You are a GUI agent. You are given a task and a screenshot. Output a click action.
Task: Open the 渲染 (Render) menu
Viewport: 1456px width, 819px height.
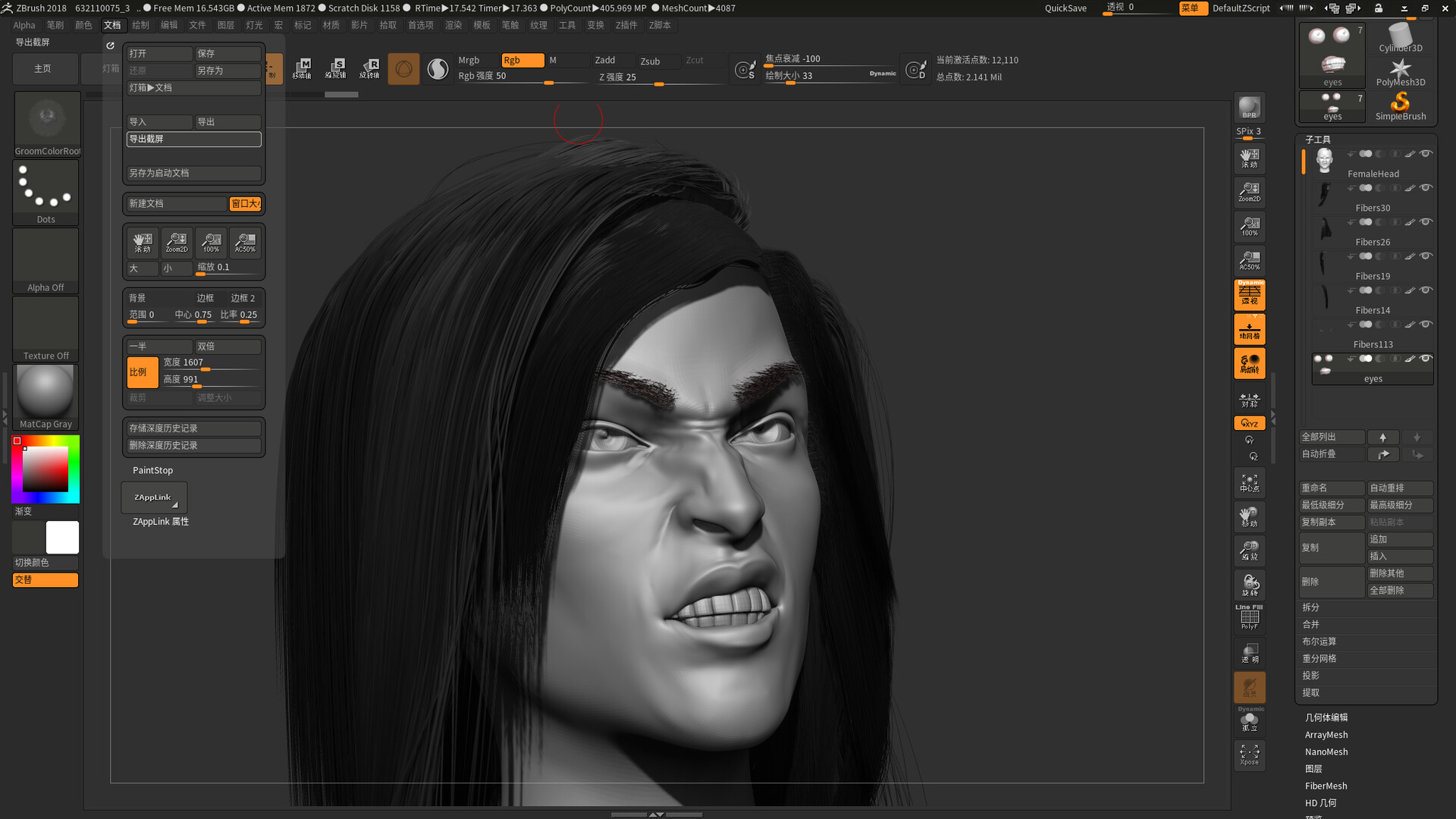[453, 24]
